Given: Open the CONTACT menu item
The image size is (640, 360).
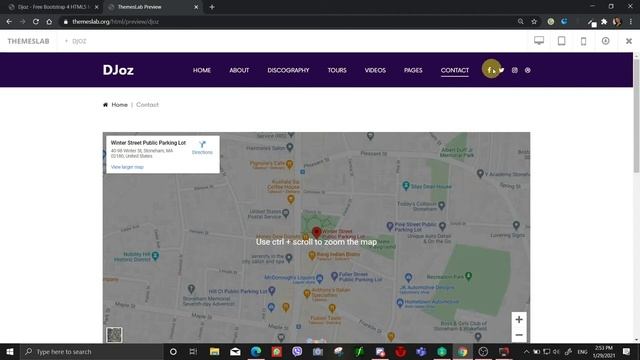Looking at the screenshot, I should point(455,70).
